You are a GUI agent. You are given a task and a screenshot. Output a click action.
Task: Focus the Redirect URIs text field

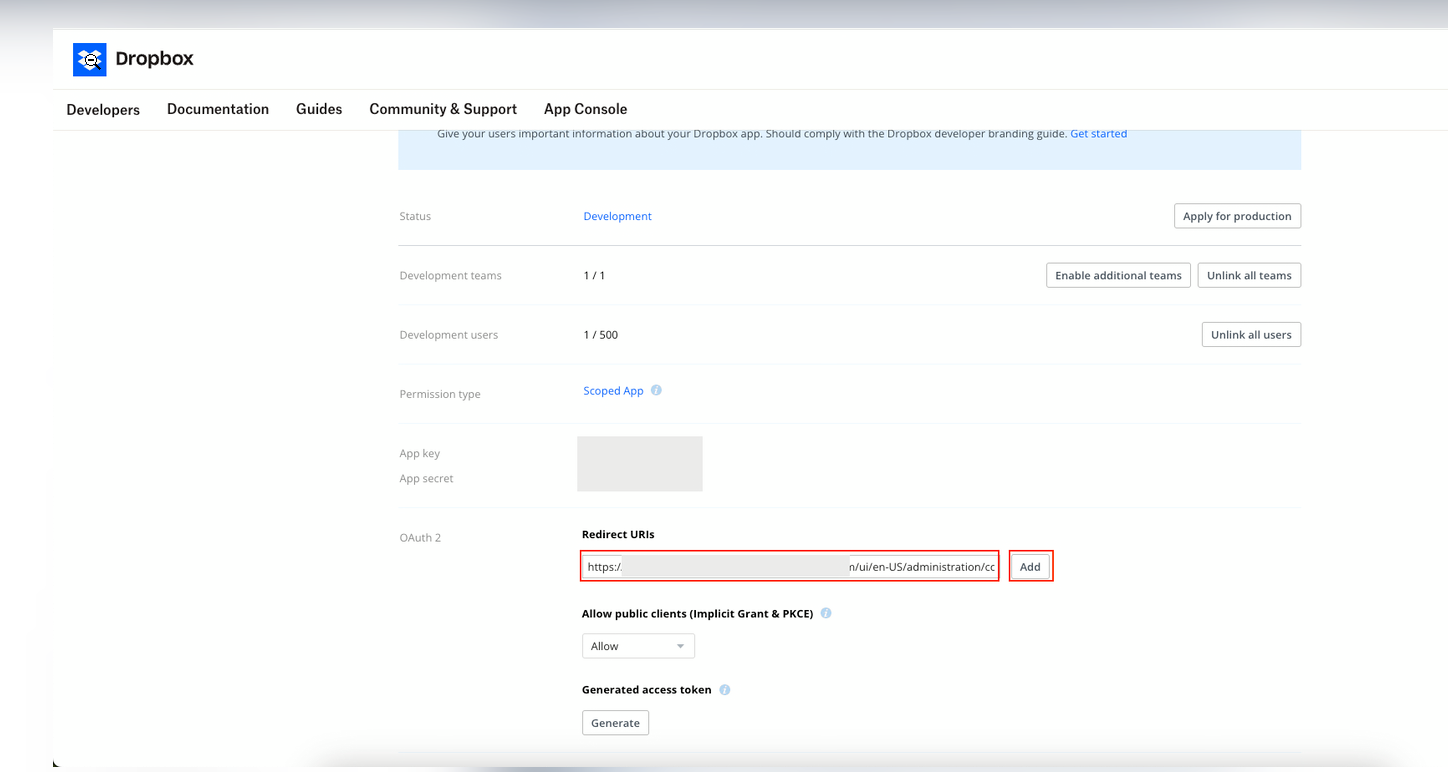click(x=790, y=567)
